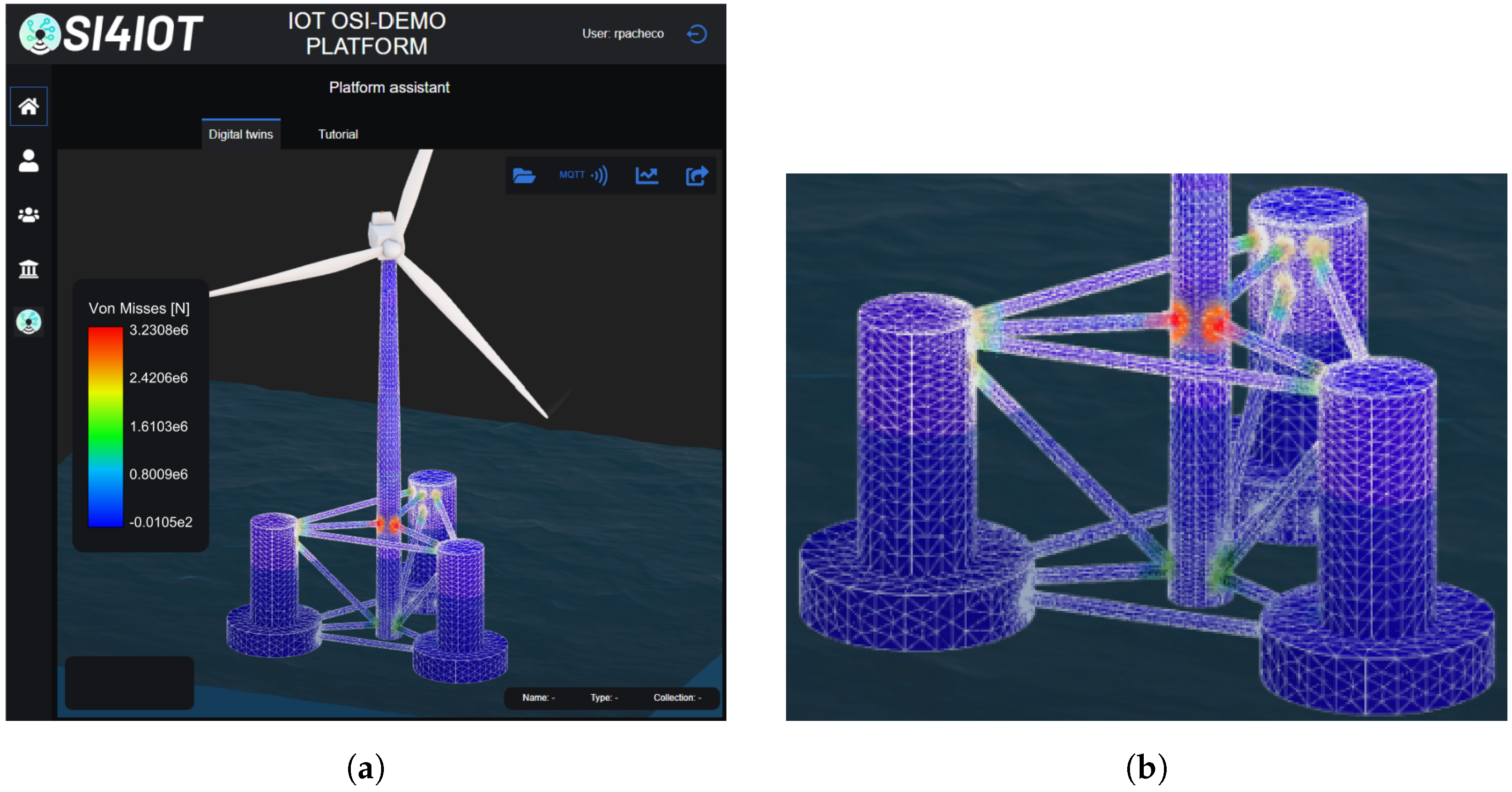The width and height of the screenshot is (1512, 792).
Task: Click the Collection field in status bar
Action: point(677,697)
